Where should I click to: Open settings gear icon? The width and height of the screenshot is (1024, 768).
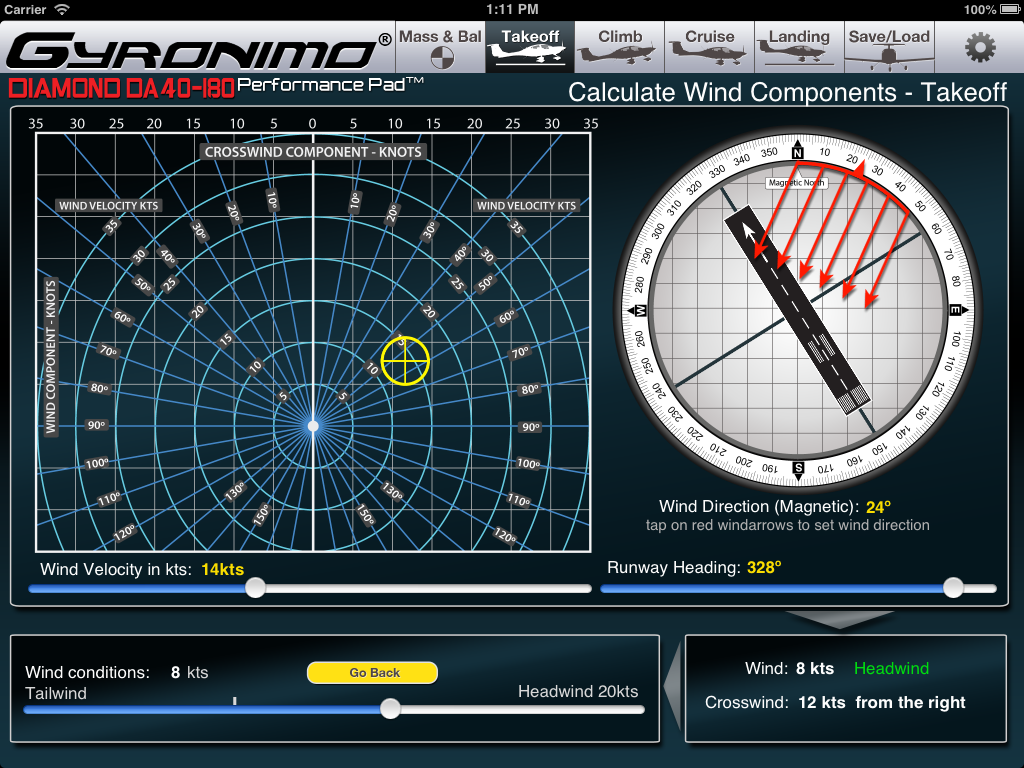980,48
